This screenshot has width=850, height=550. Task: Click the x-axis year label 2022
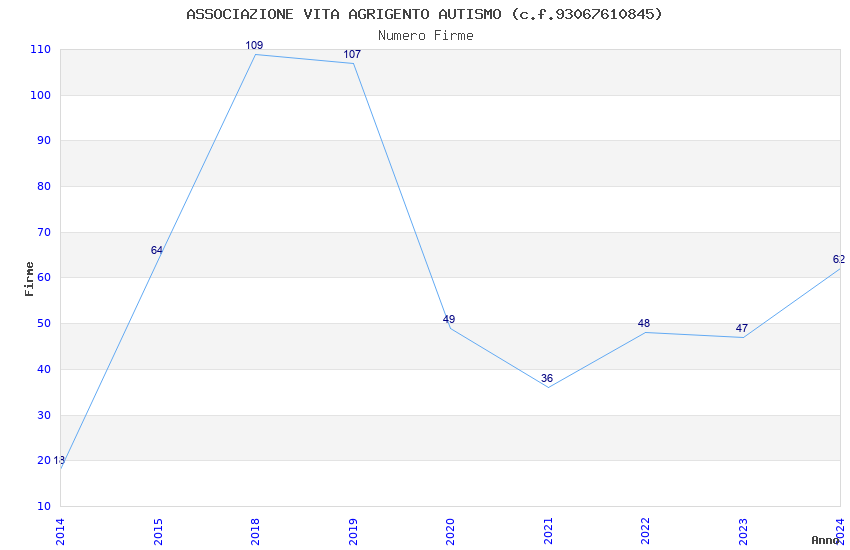645,532
